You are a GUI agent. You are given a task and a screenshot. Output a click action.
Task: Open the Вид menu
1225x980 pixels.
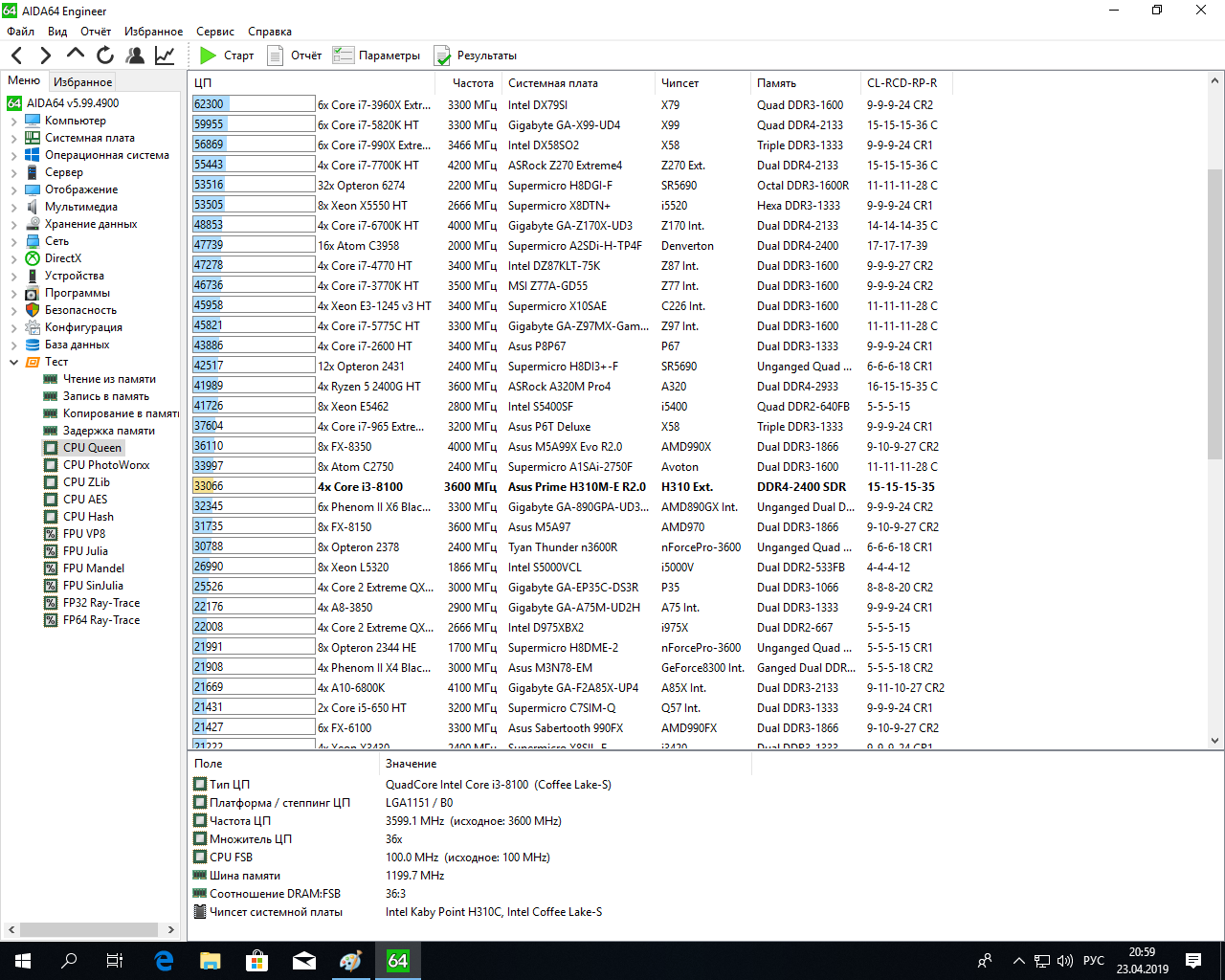(x=57, y=32)
